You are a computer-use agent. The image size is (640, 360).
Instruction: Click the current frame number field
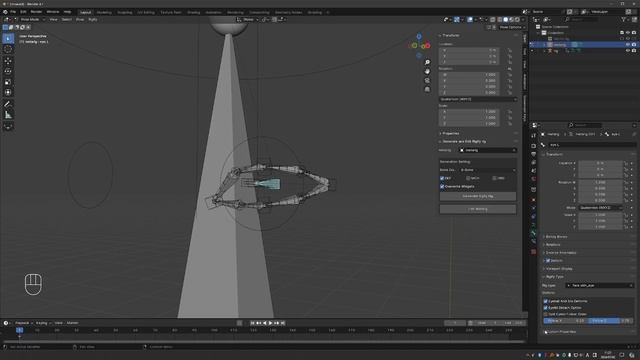tap(455, 323)
